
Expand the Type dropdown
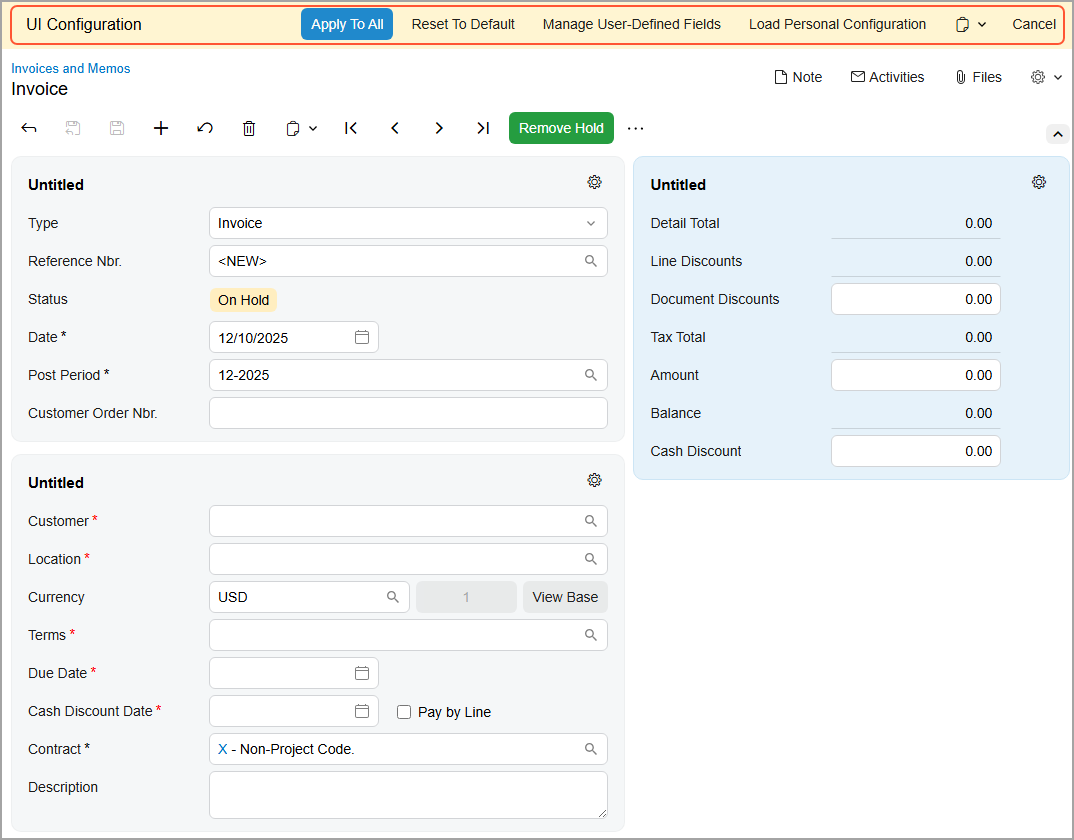pyautogui.click(x=590, y=223)
